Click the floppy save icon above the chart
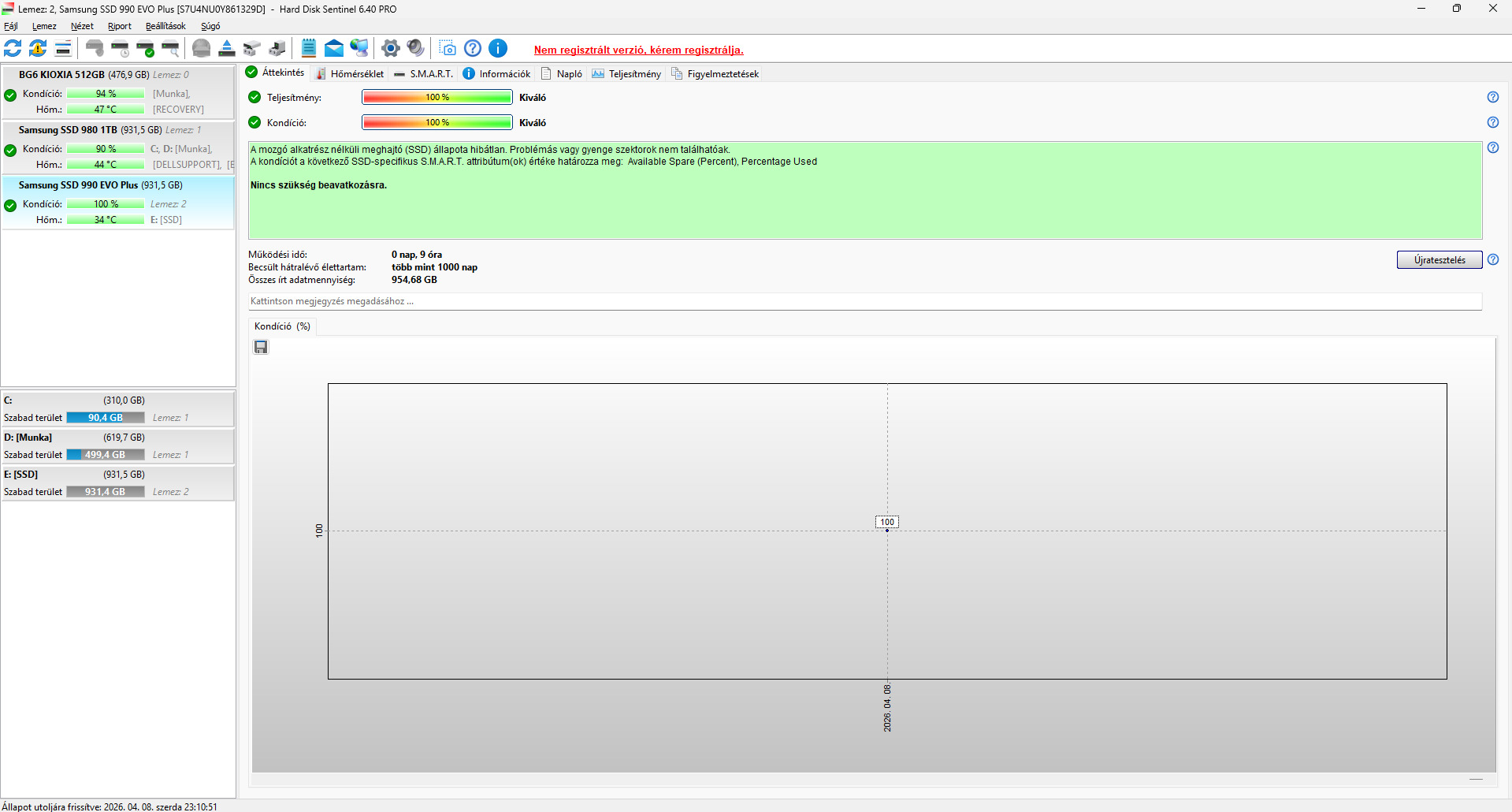Screen dimensions: 1512x812 261,347
